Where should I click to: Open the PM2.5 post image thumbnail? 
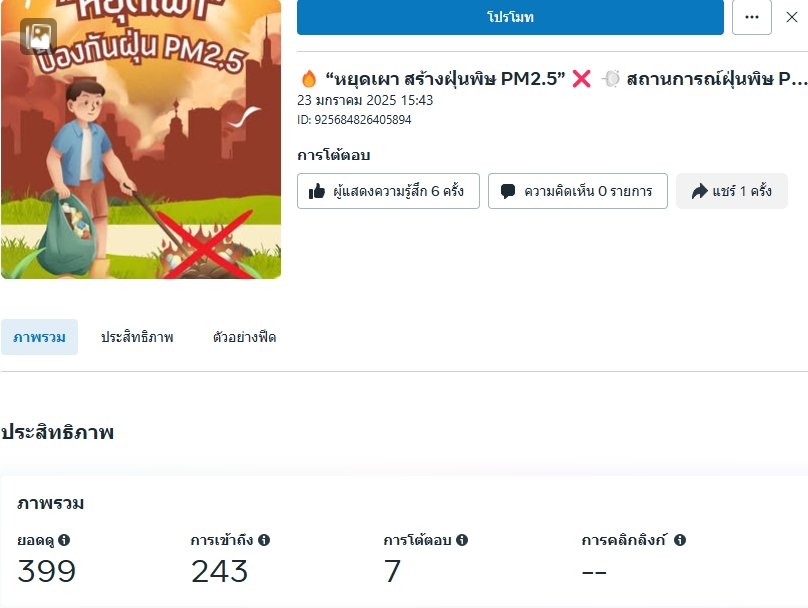pos(141,139)
